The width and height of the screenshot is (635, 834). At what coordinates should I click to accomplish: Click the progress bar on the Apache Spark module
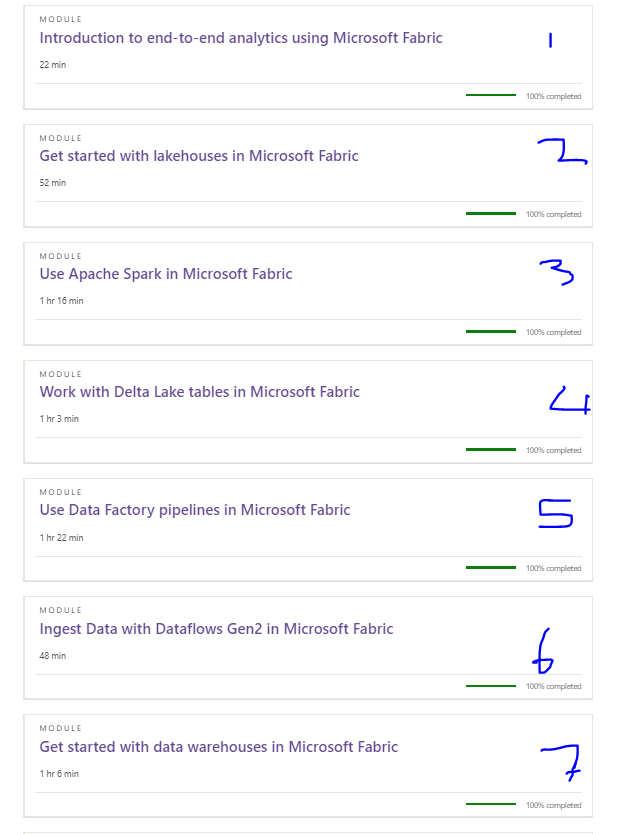click(491, 331)
